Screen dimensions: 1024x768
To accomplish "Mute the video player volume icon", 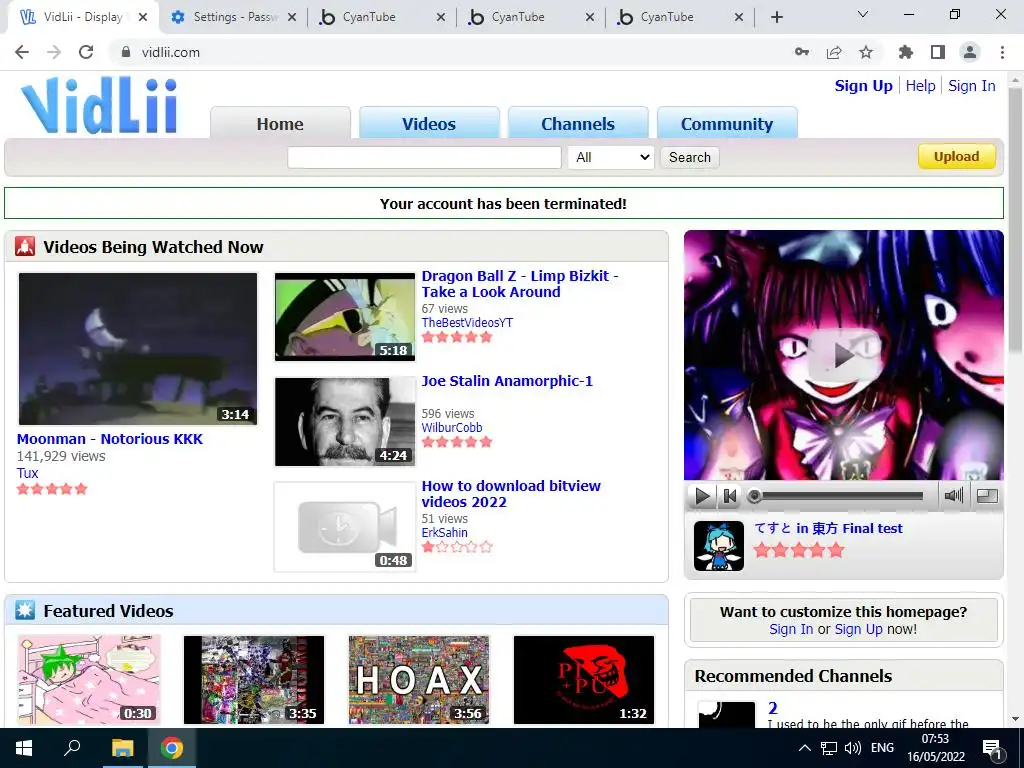I will (954, 496).
